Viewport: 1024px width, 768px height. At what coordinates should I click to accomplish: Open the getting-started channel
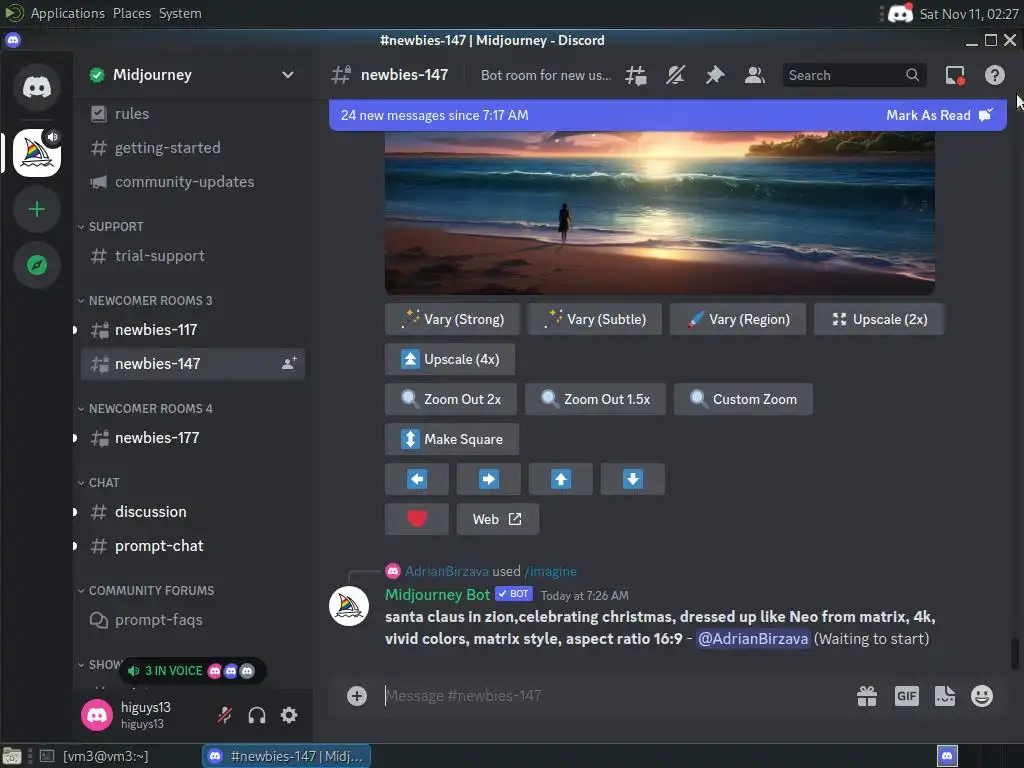(x=192, y=148)
